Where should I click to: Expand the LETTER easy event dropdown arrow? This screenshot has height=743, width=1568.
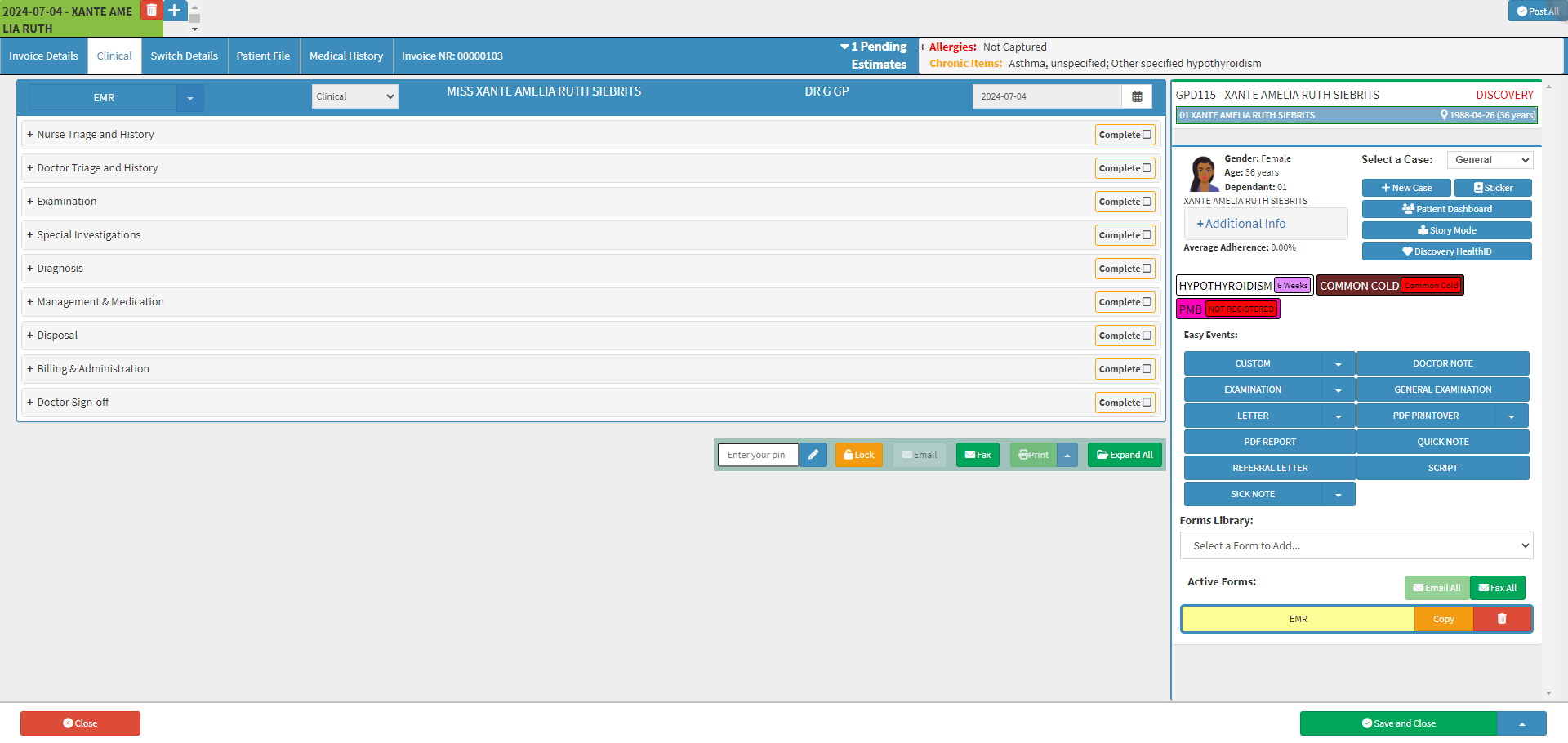tap(1339, 416)
